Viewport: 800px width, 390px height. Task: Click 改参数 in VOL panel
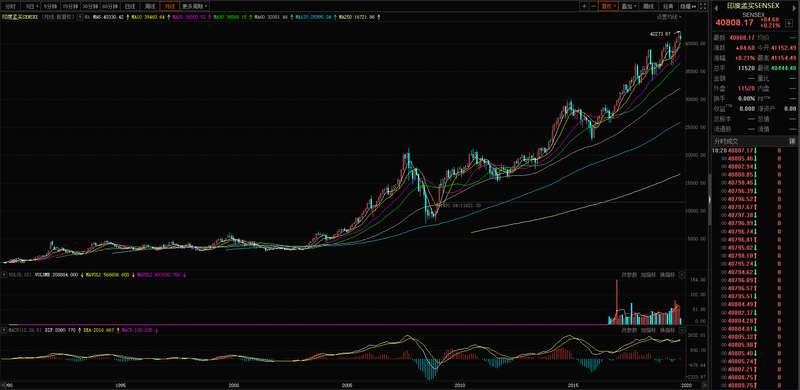(x=629, y=275)
